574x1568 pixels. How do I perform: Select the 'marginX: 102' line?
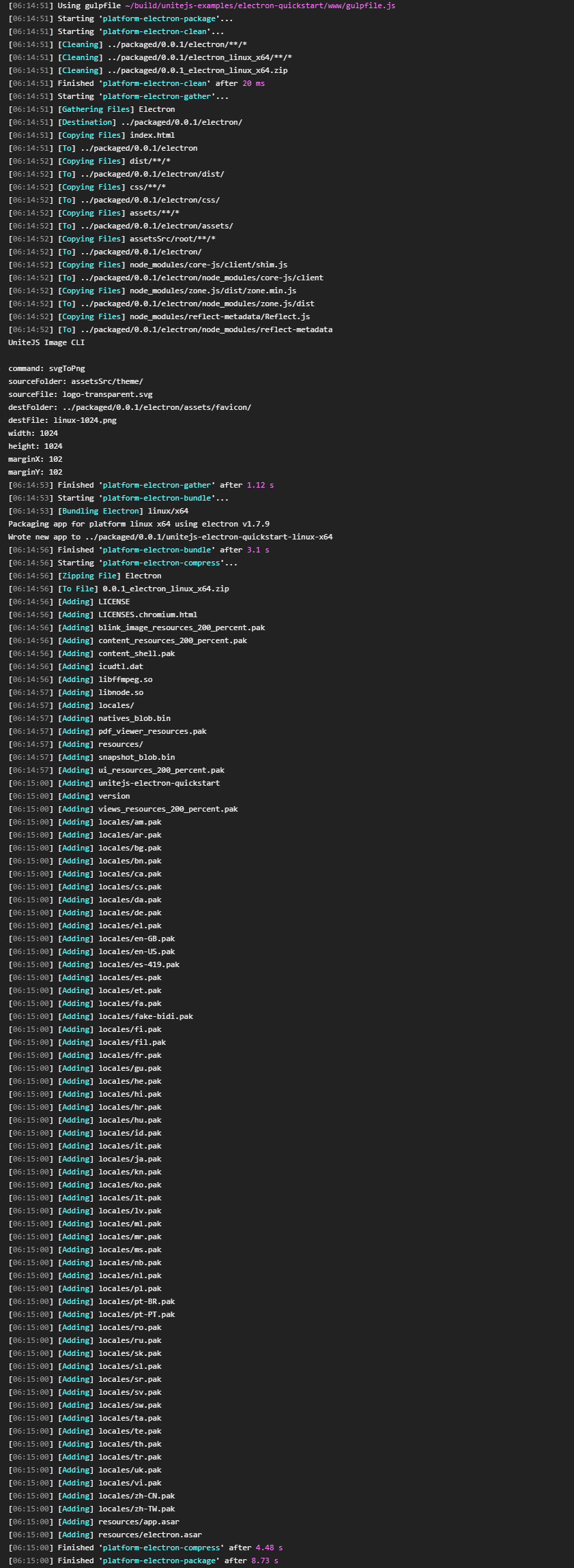pos(35,459)
